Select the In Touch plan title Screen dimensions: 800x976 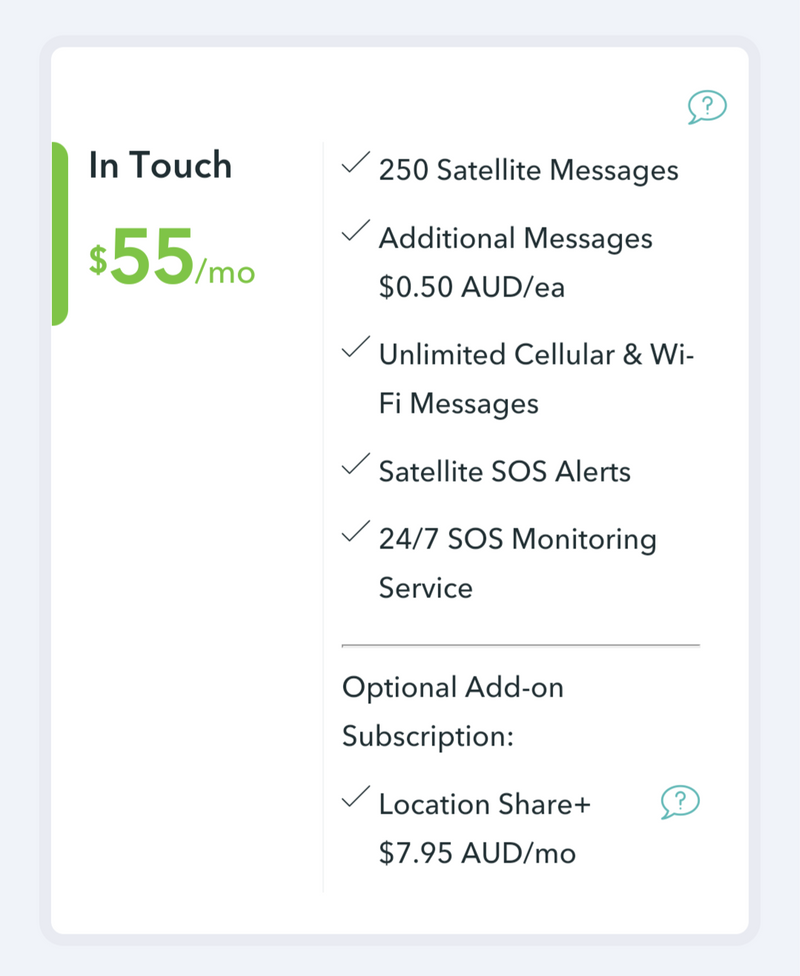pos(160,165)
